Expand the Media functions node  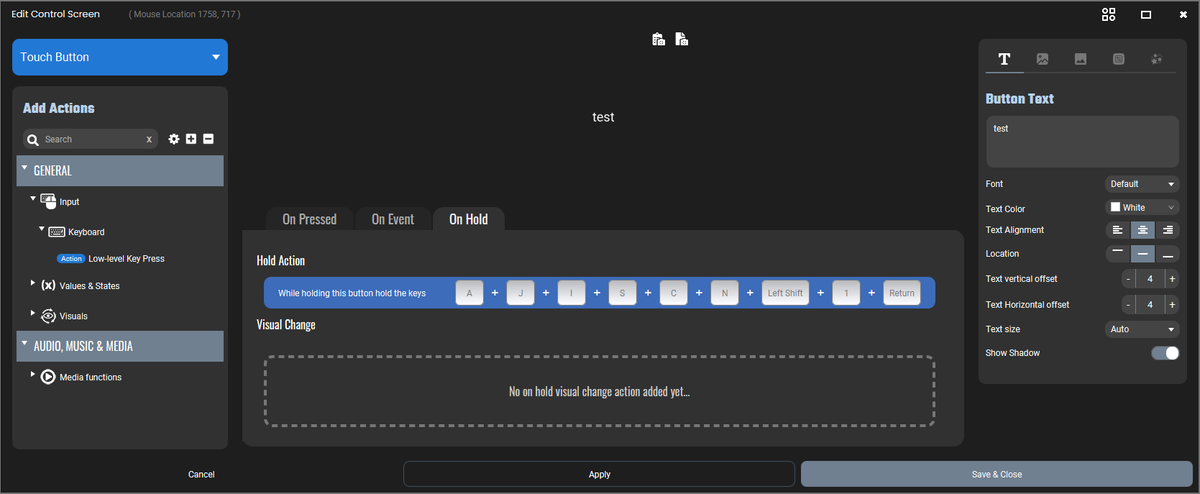(33, 375)
